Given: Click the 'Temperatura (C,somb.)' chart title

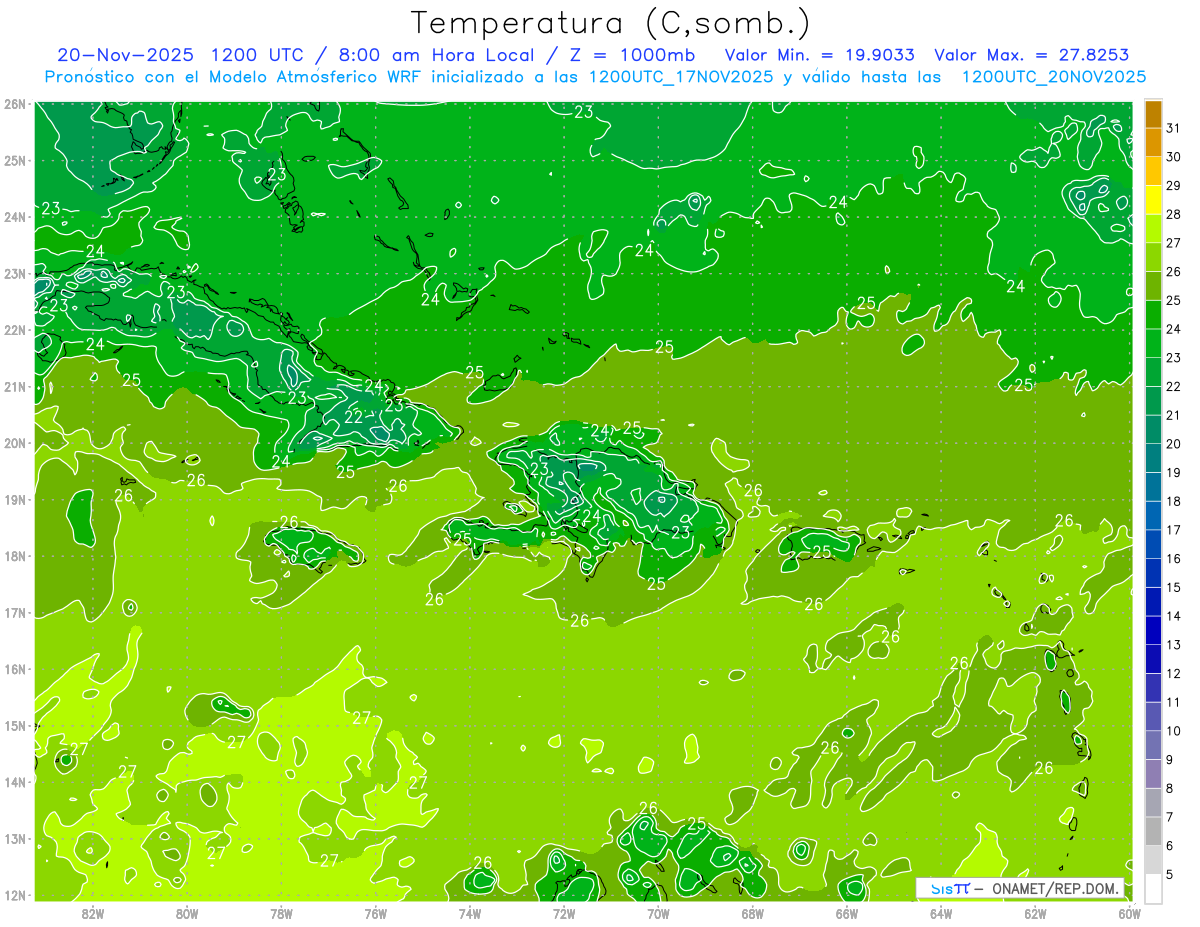Looking at the screenshot, I should [x=611, y=23].
